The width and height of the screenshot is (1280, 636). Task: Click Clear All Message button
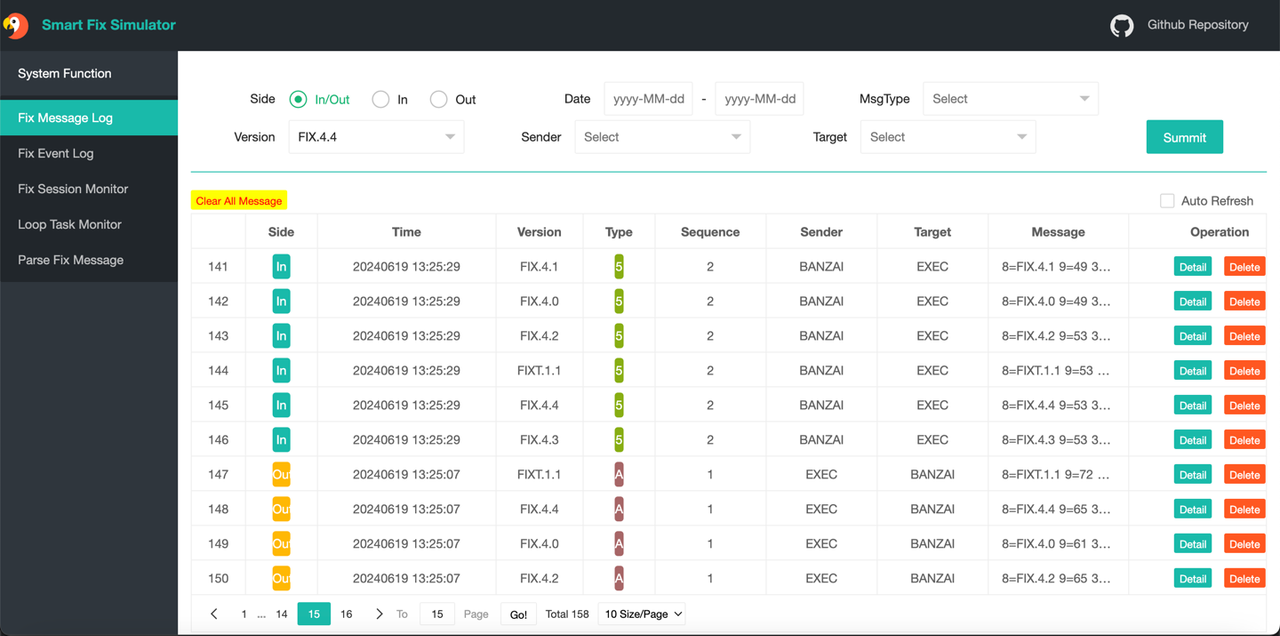(239, 201)
